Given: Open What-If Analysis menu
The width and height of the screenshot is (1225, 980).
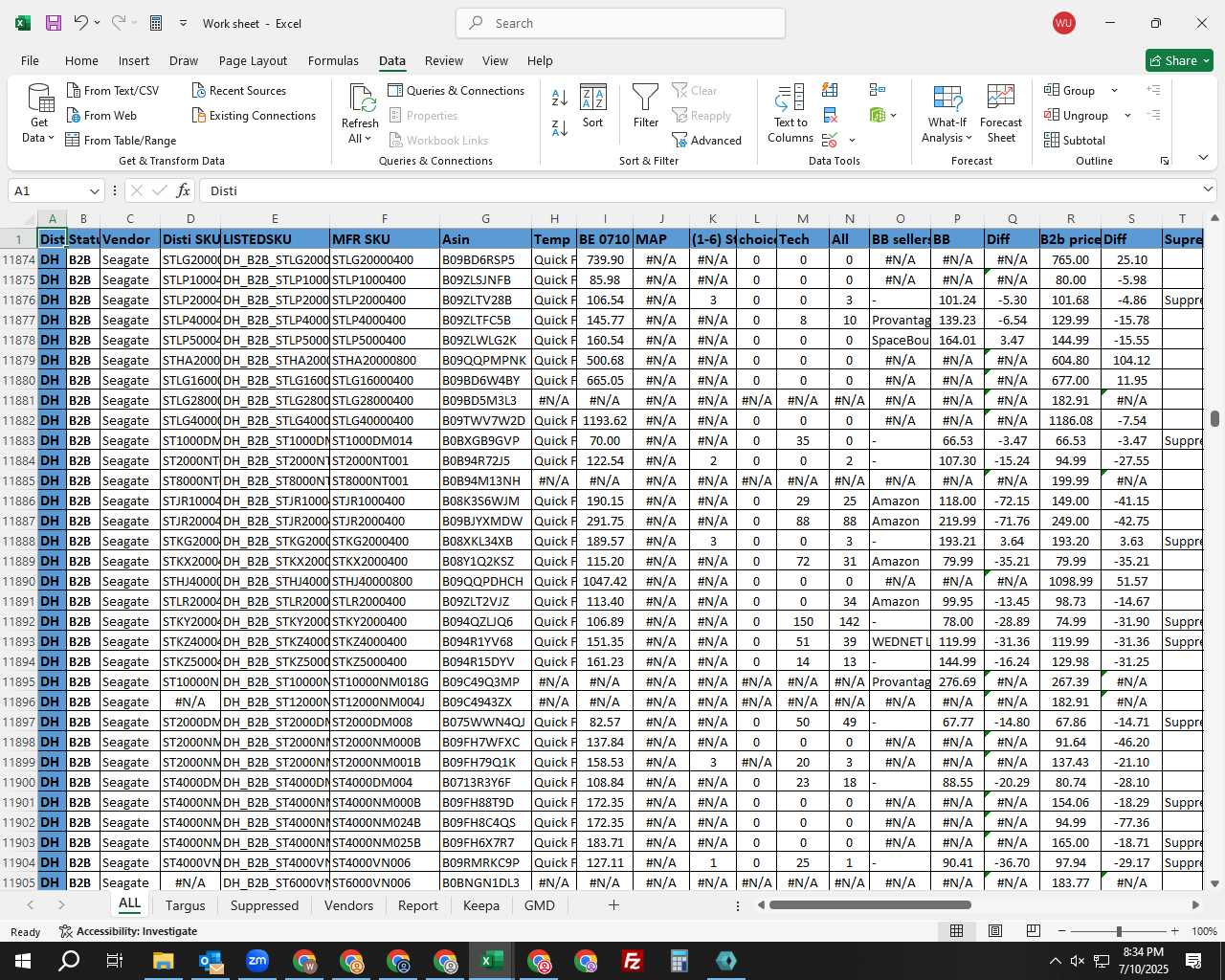Looking at the screenshot, I should [947, 114].
